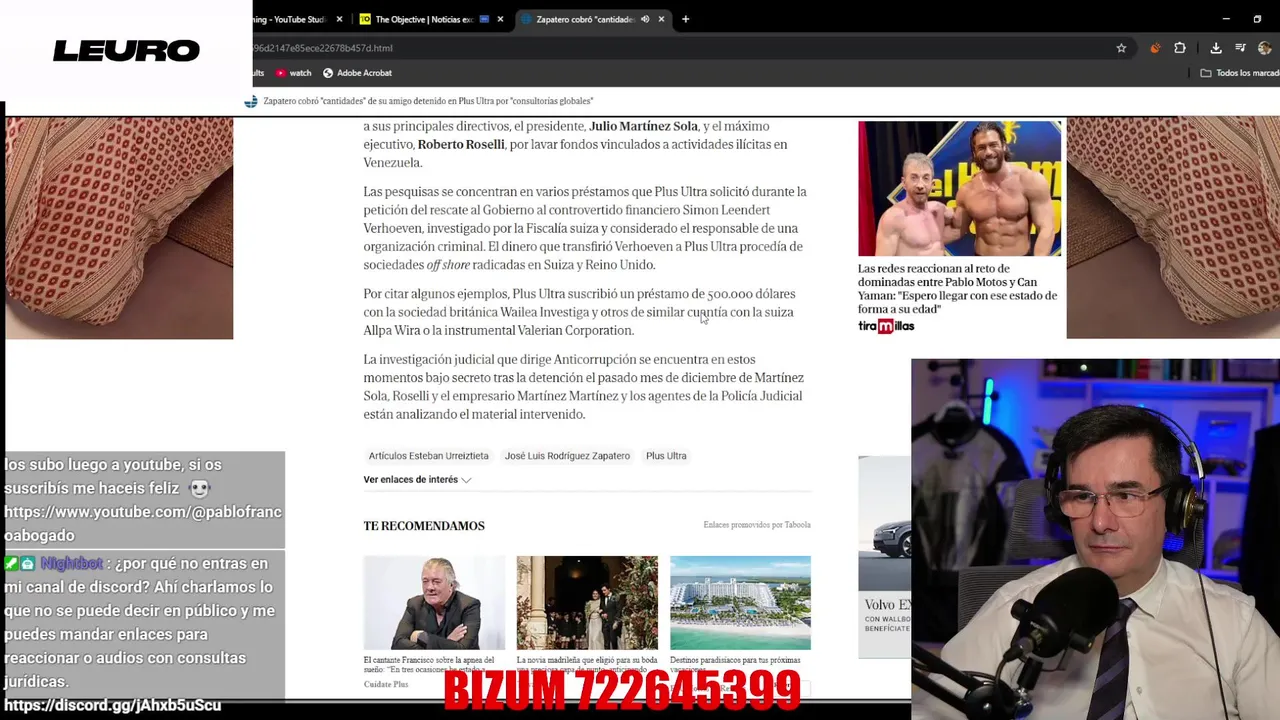Click the Tiramillas logo

886,326
